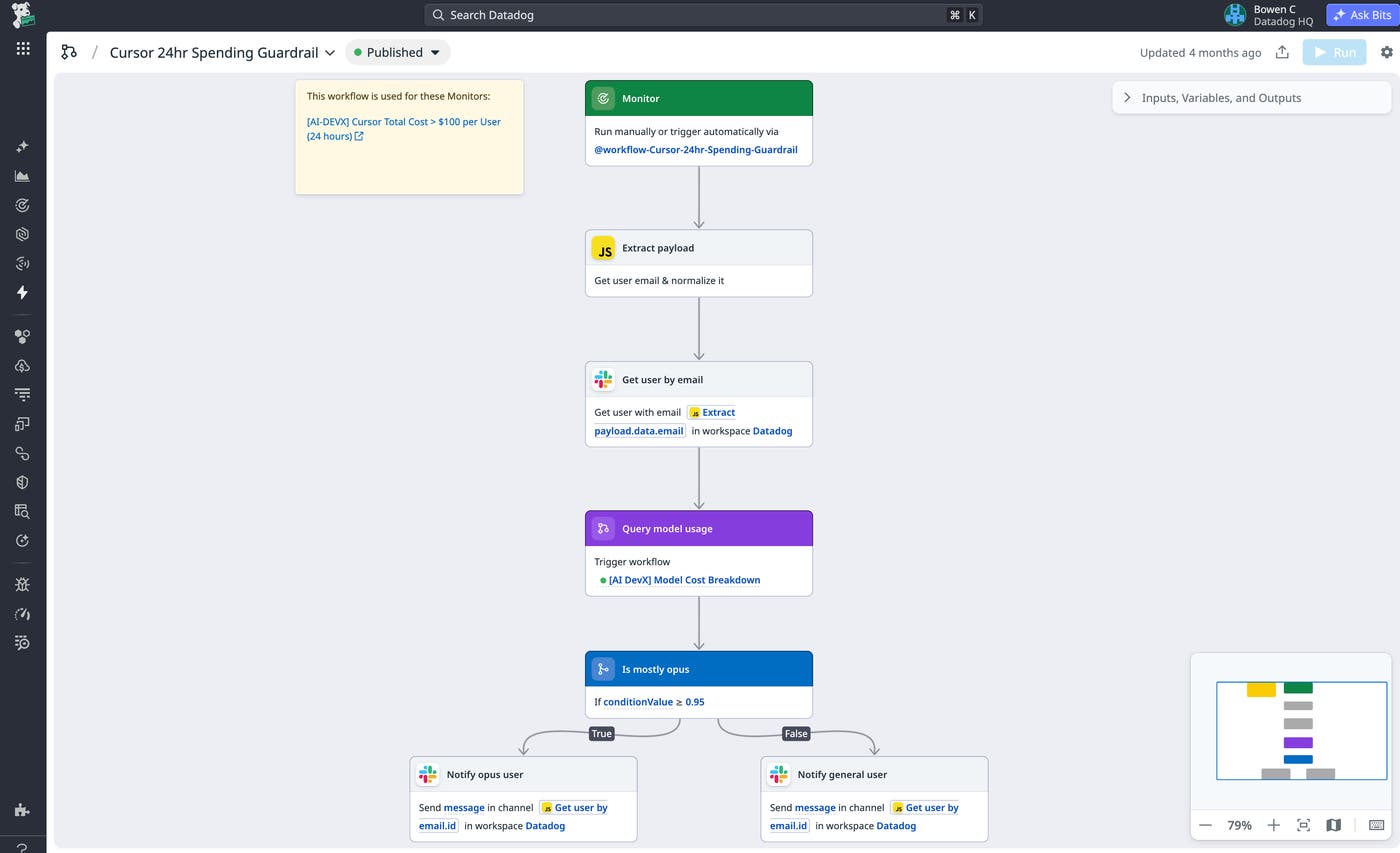Click the minimap viewport thumbnail
The height and width of the screenshot is (853, 1400).
tap(1301, 730)
